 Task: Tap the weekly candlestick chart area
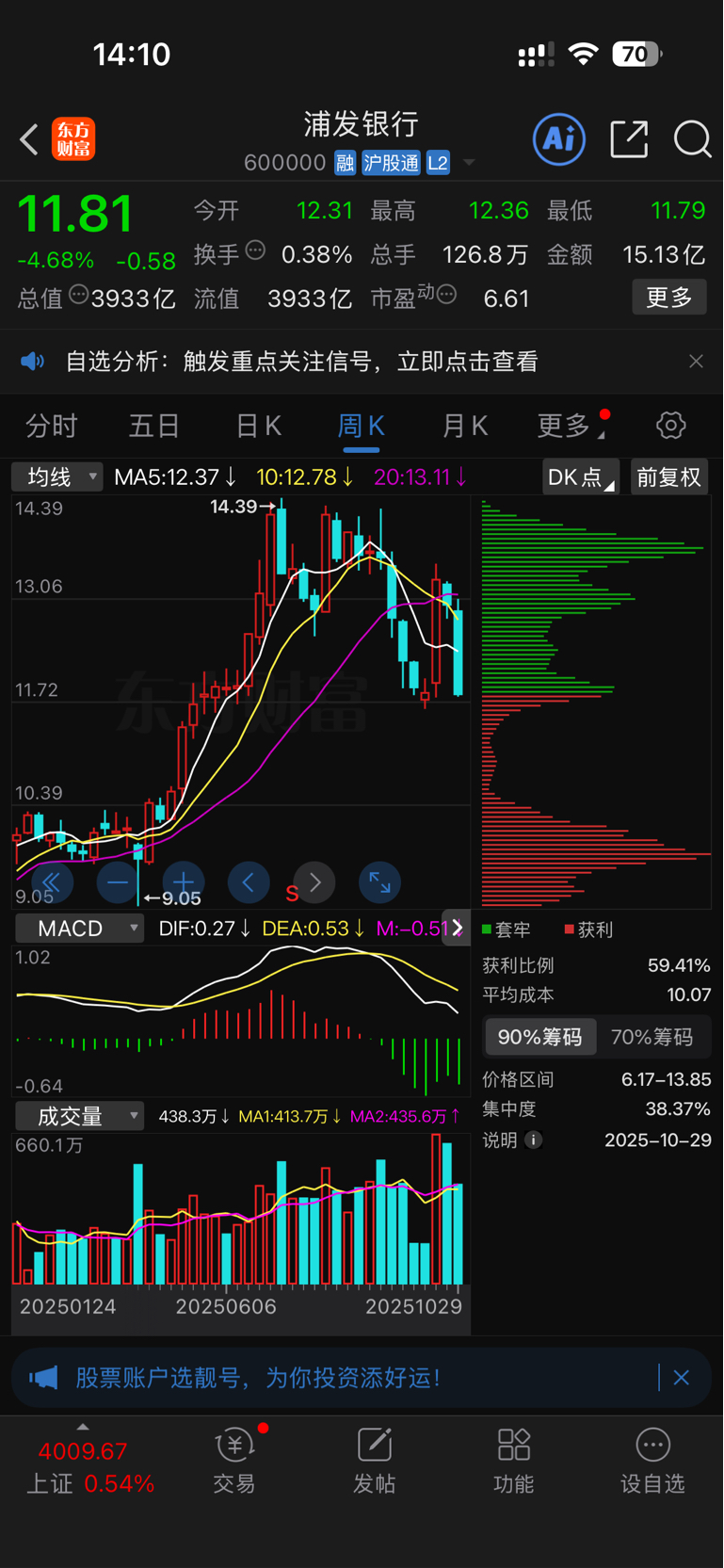(241, 703)
